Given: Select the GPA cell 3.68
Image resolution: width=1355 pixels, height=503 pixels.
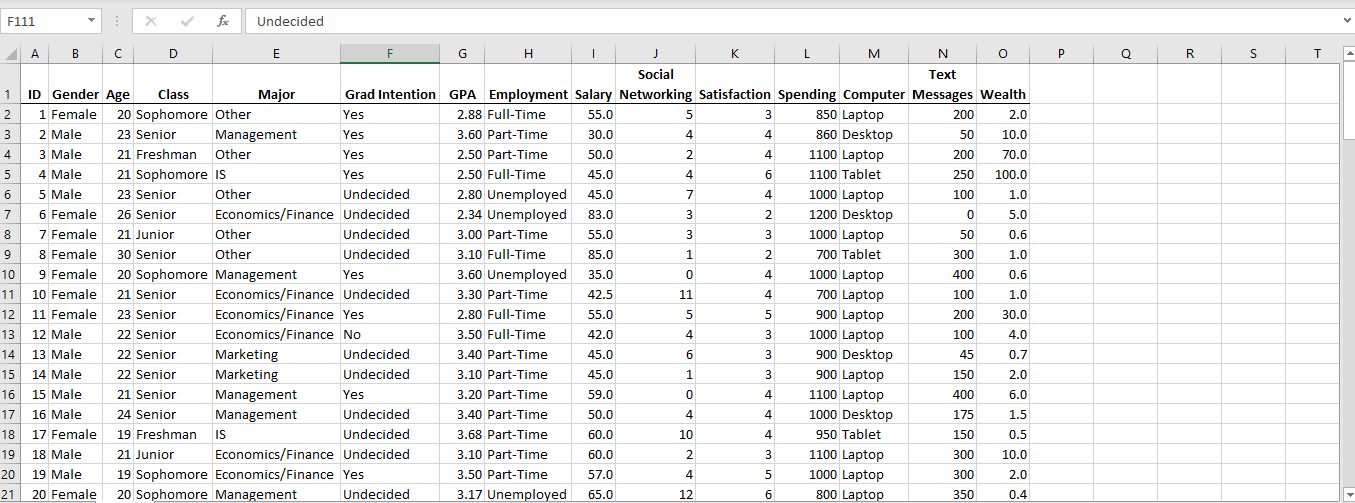Looking at the screenshot, I should tap(462, 434).
